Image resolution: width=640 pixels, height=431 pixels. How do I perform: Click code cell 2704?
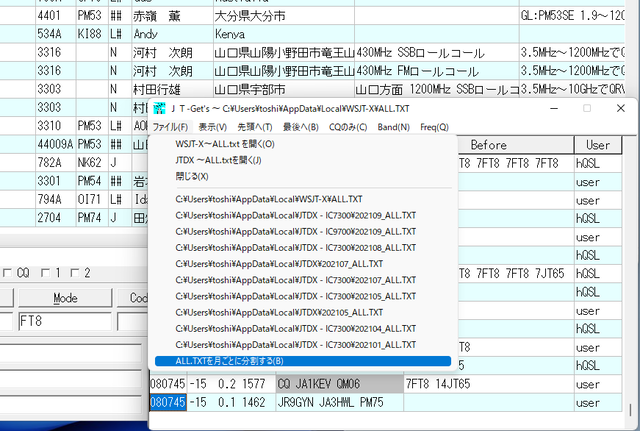(56, 218)
